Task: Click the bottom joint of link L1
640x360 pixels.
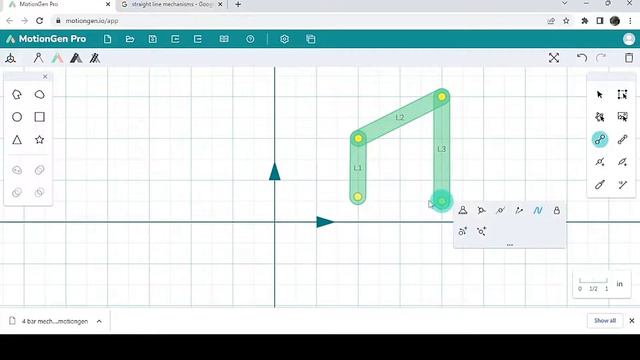Action: click(x=358, y=197)
